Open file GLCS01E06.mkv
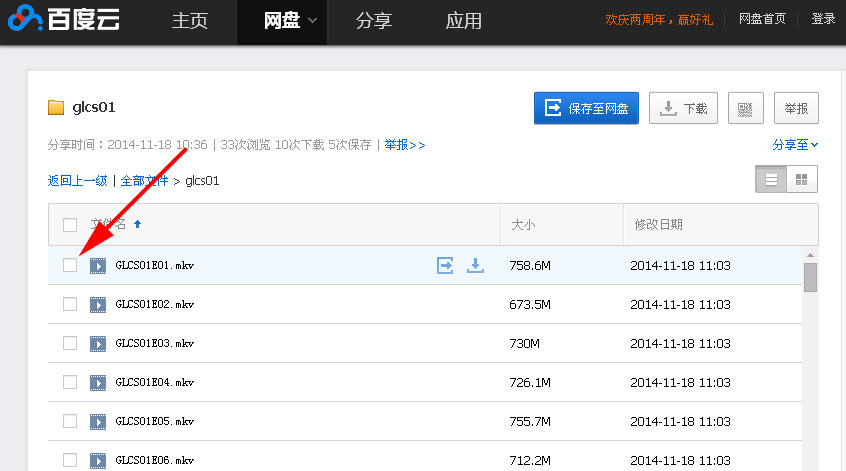846x471 pixels. pos(154,460)
